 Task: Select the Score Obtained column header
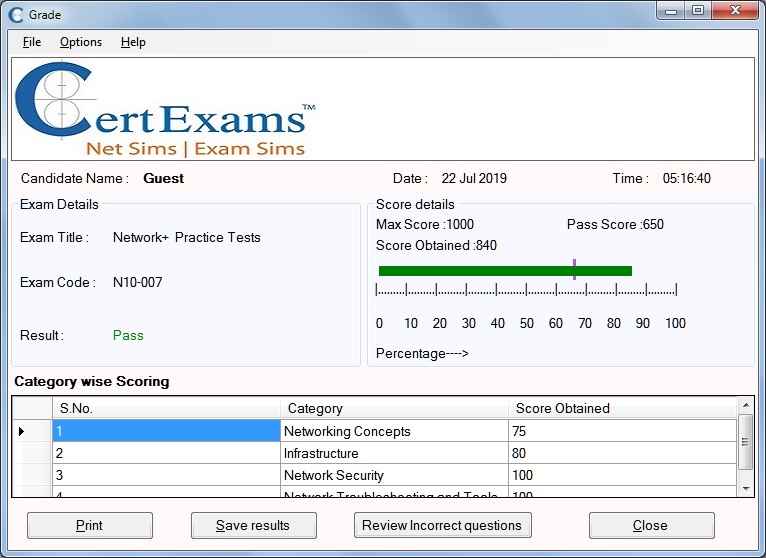622,408
